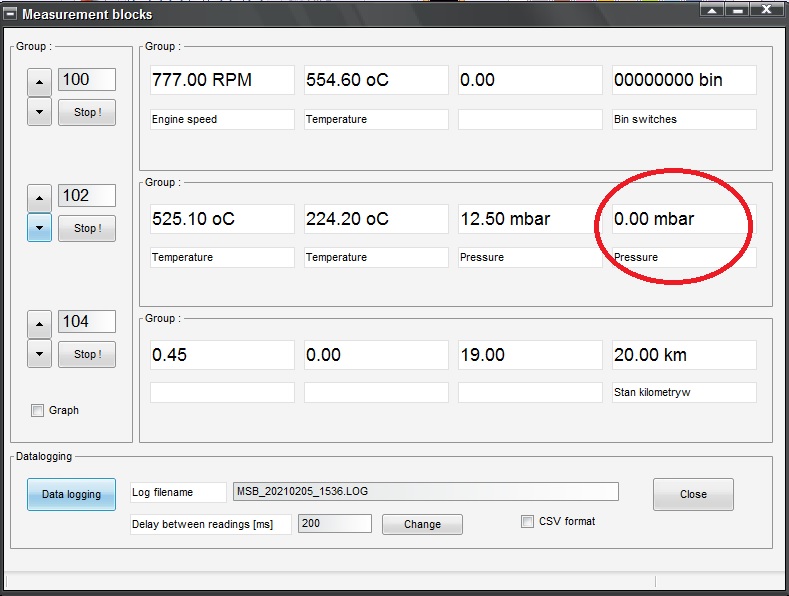Click the group number field showing 104

[x=87, y=321]
